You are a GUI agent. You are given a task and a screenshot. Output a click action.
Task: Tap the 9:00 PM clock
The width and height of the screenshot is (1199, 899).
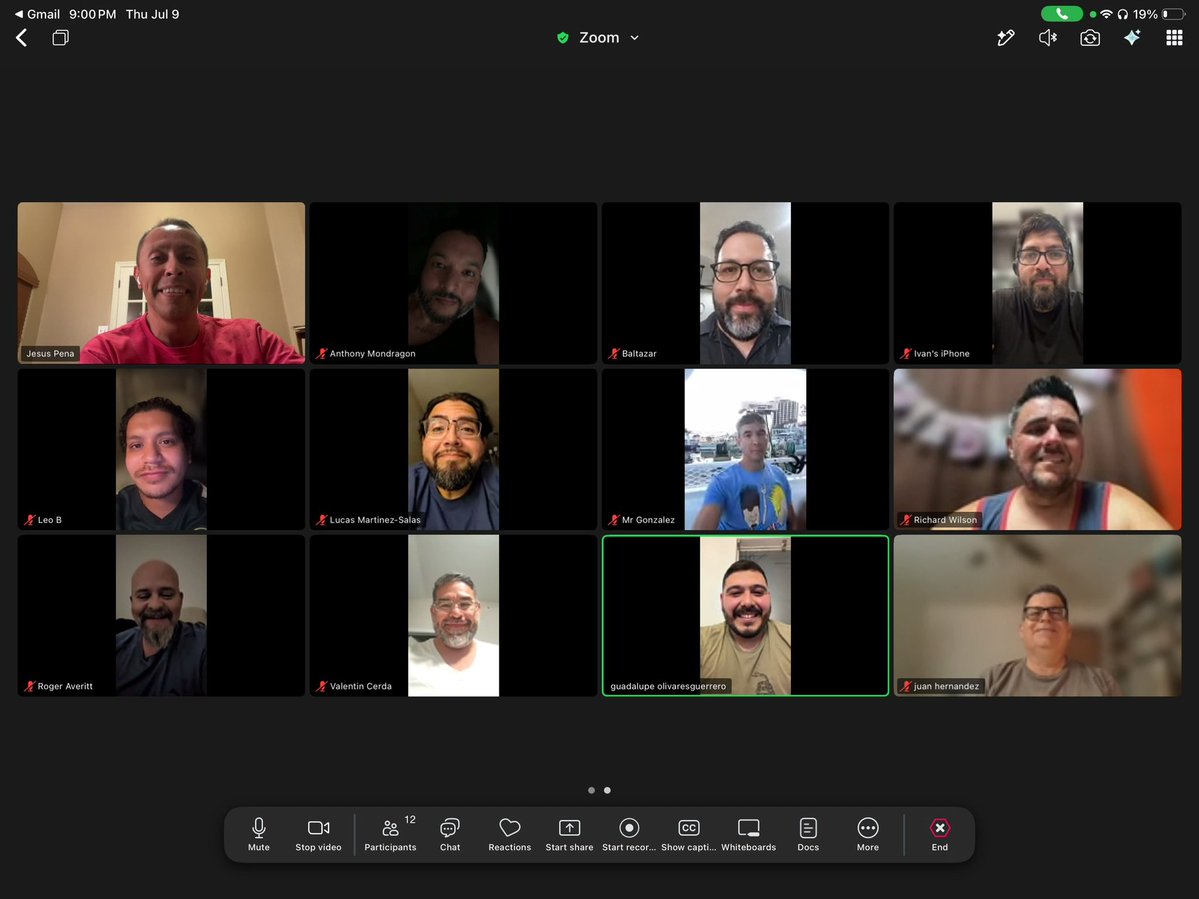[93, 14]
